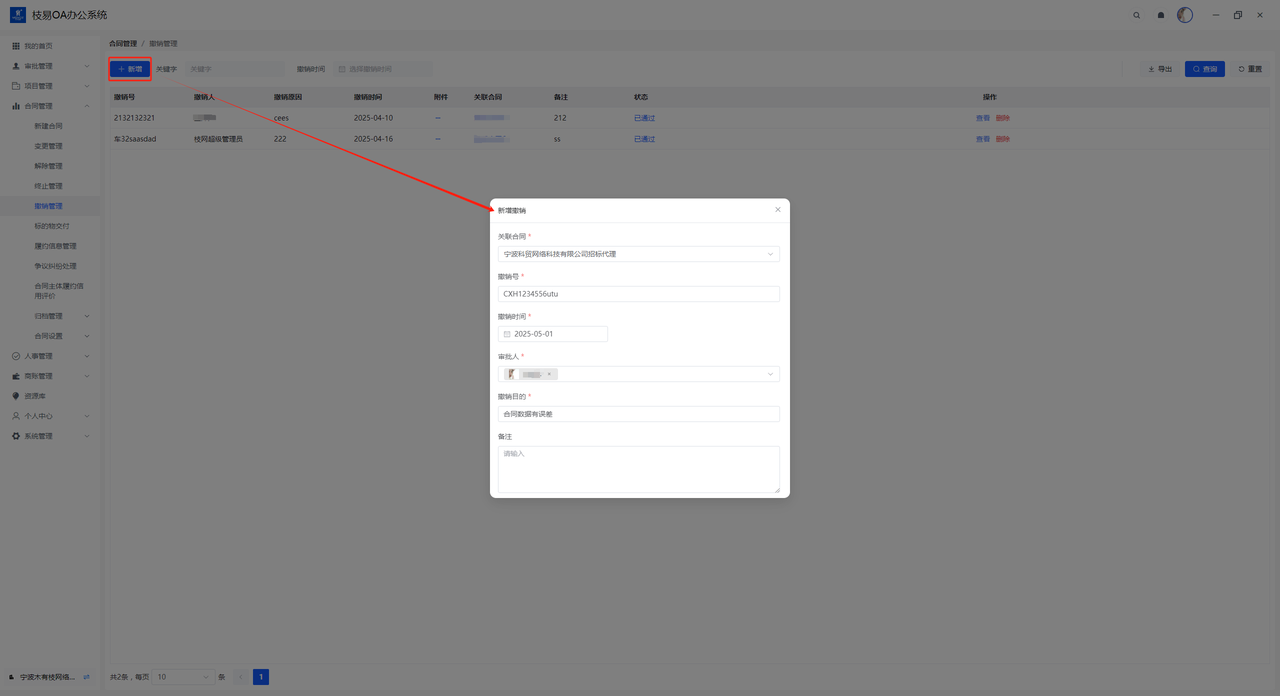Click the user avatar in the top bar
Viewport: 1280px width, 696px height.
[1185, 15]
